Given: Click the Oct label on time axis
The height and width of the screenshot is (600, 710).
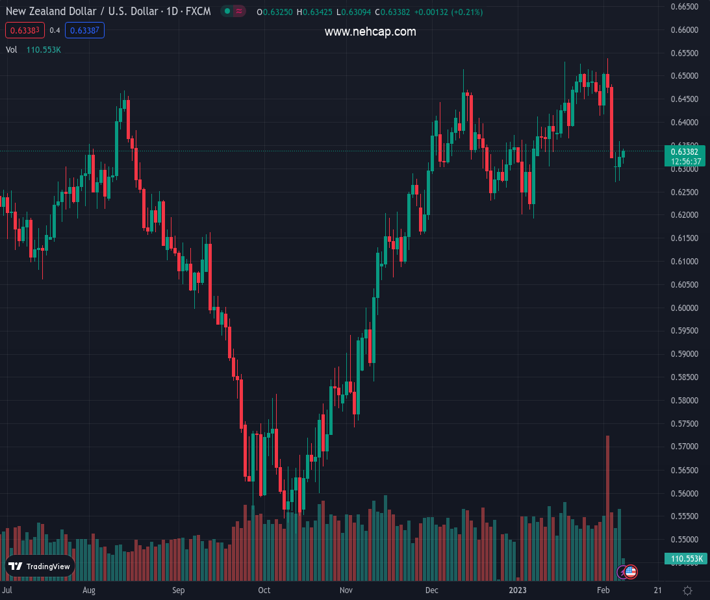Looking at the screenshot, I should (x=263, y=591).
